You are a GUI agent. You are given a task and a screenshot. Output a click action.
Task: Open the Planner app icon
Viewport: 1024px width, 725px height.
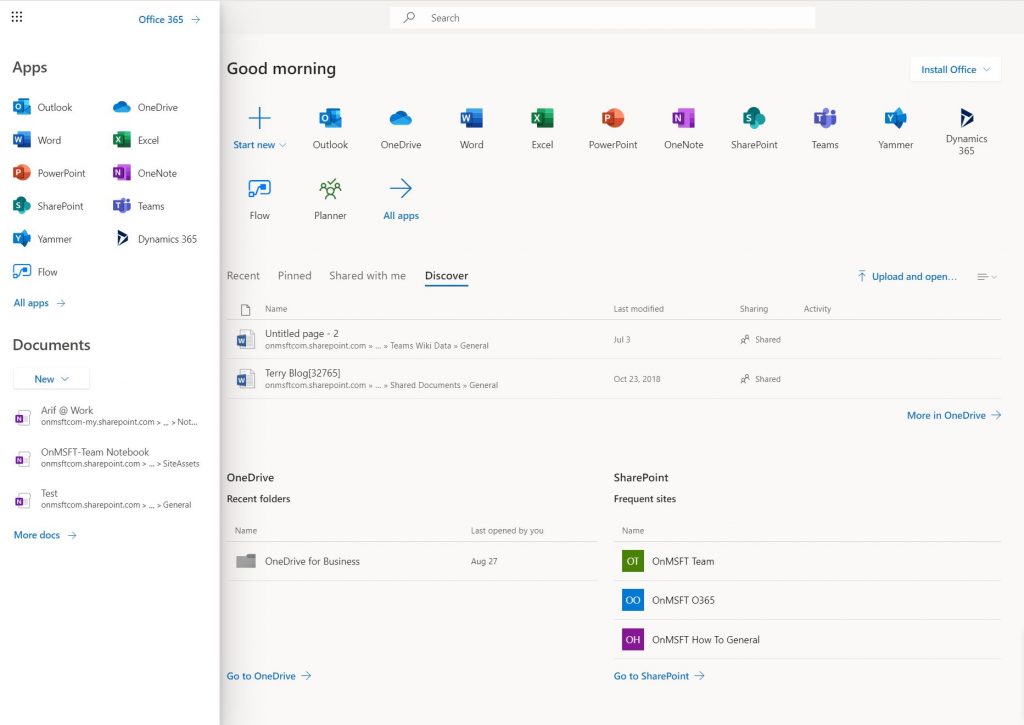[x=330, y=190]
